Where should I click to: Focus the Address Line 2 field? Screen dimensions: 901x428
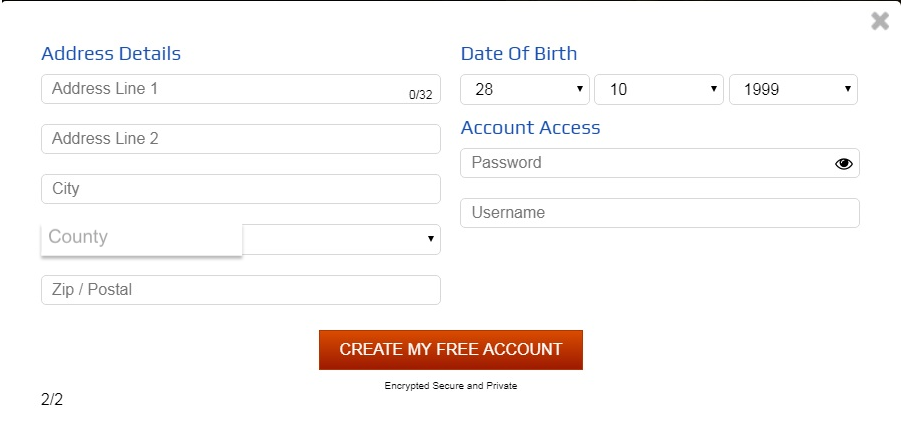(240, 139)
